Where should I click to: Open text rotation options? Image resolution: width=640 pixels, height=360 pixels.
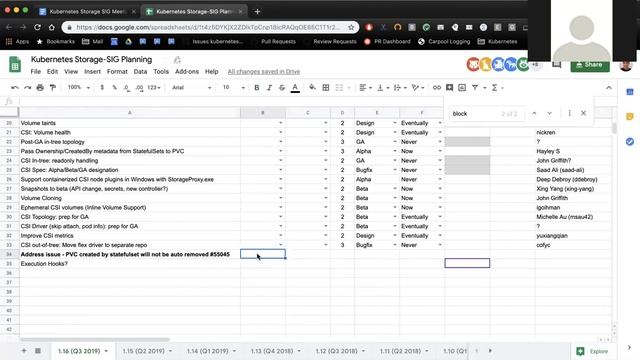[418, 88]
